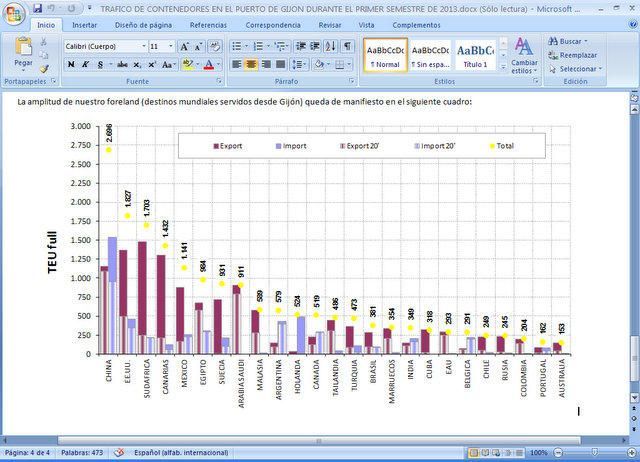640x462 pixels.
Task: Copy selection with the copy icon
Action: [44, 55]
